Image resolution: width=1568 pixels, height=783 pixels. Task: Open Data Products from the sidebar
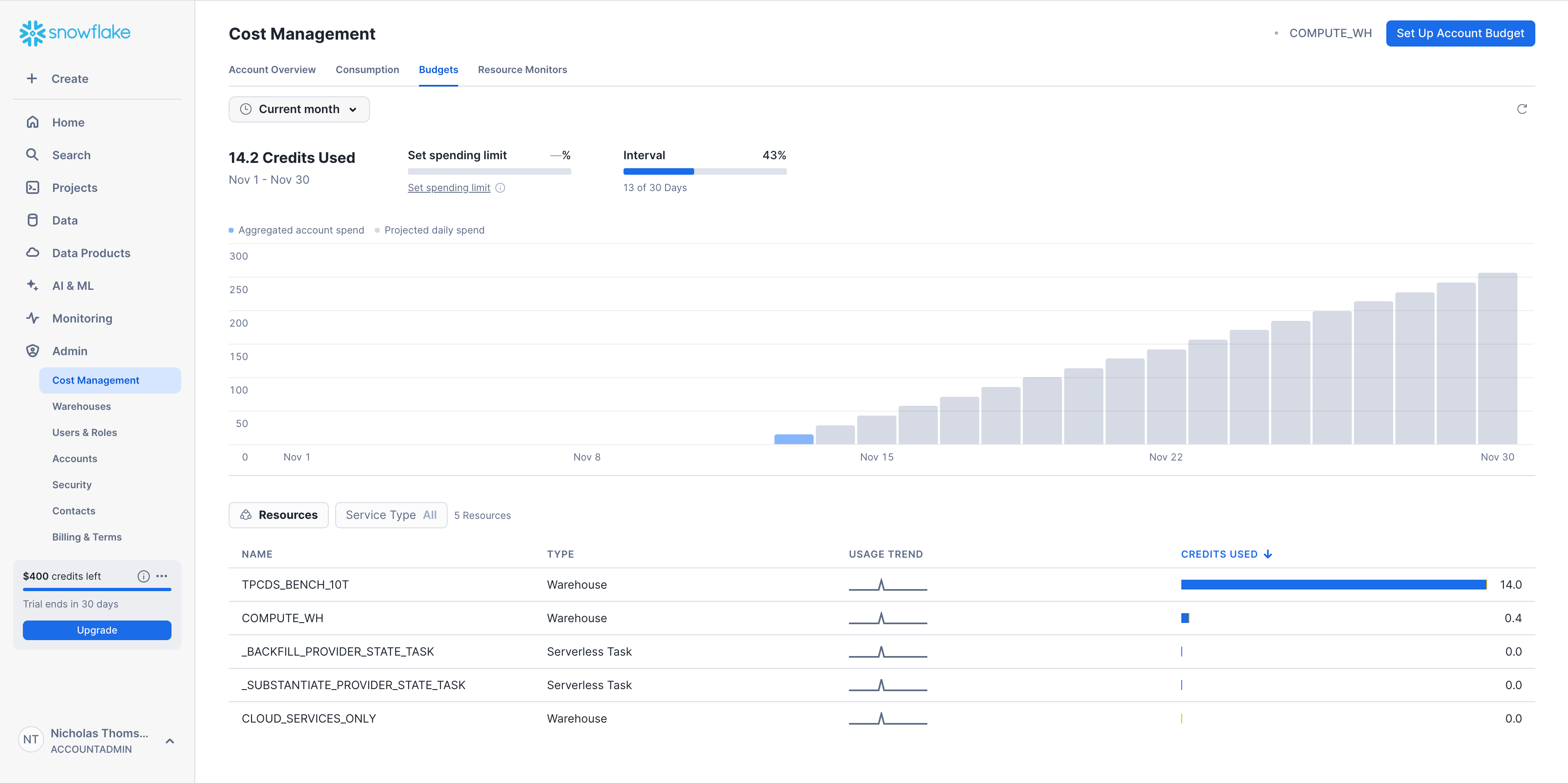point(91,252)
